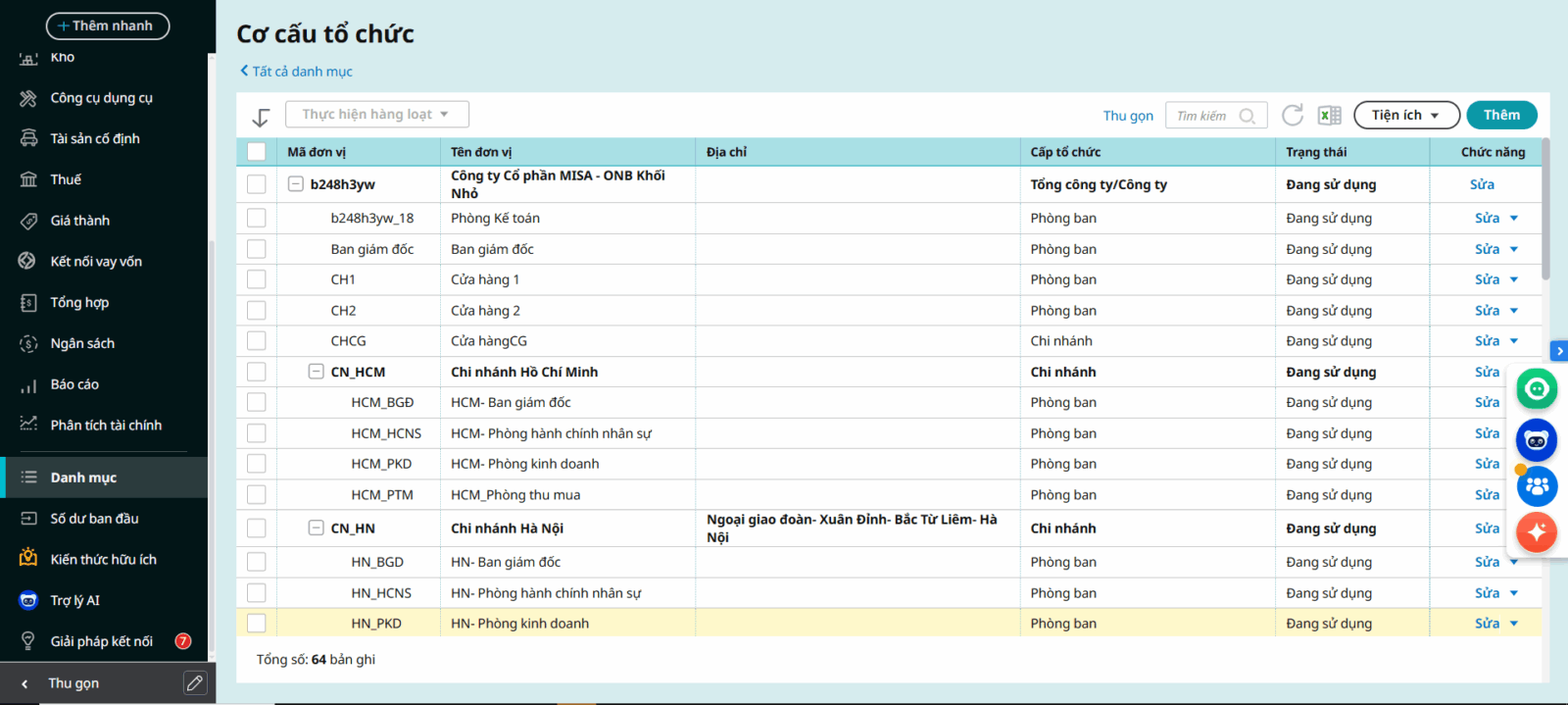Open the green chat support icon

pos(1536,389)
